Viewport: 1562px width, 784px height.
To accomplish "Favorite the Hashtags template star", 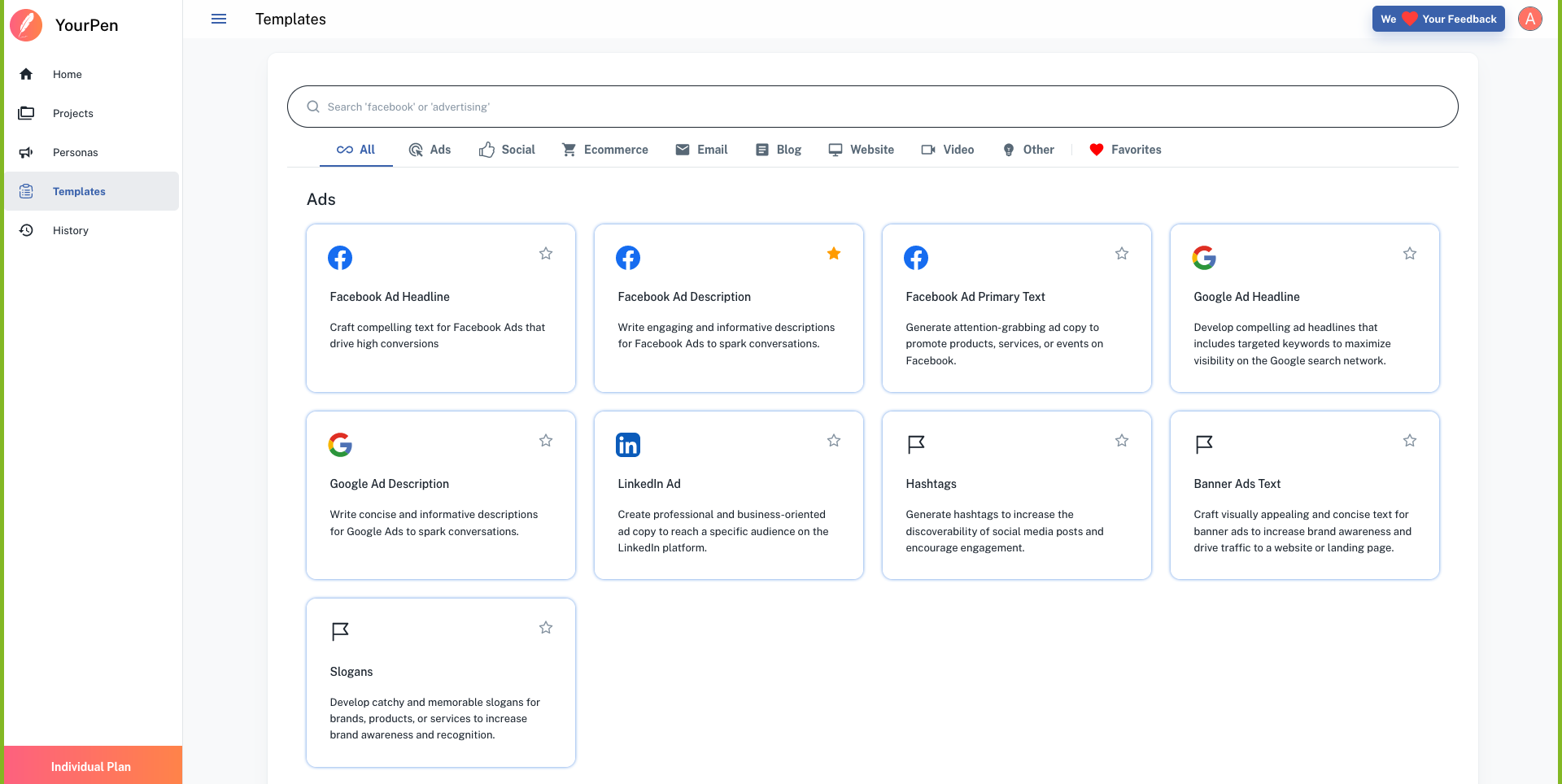I will (x=1122, y=441).
